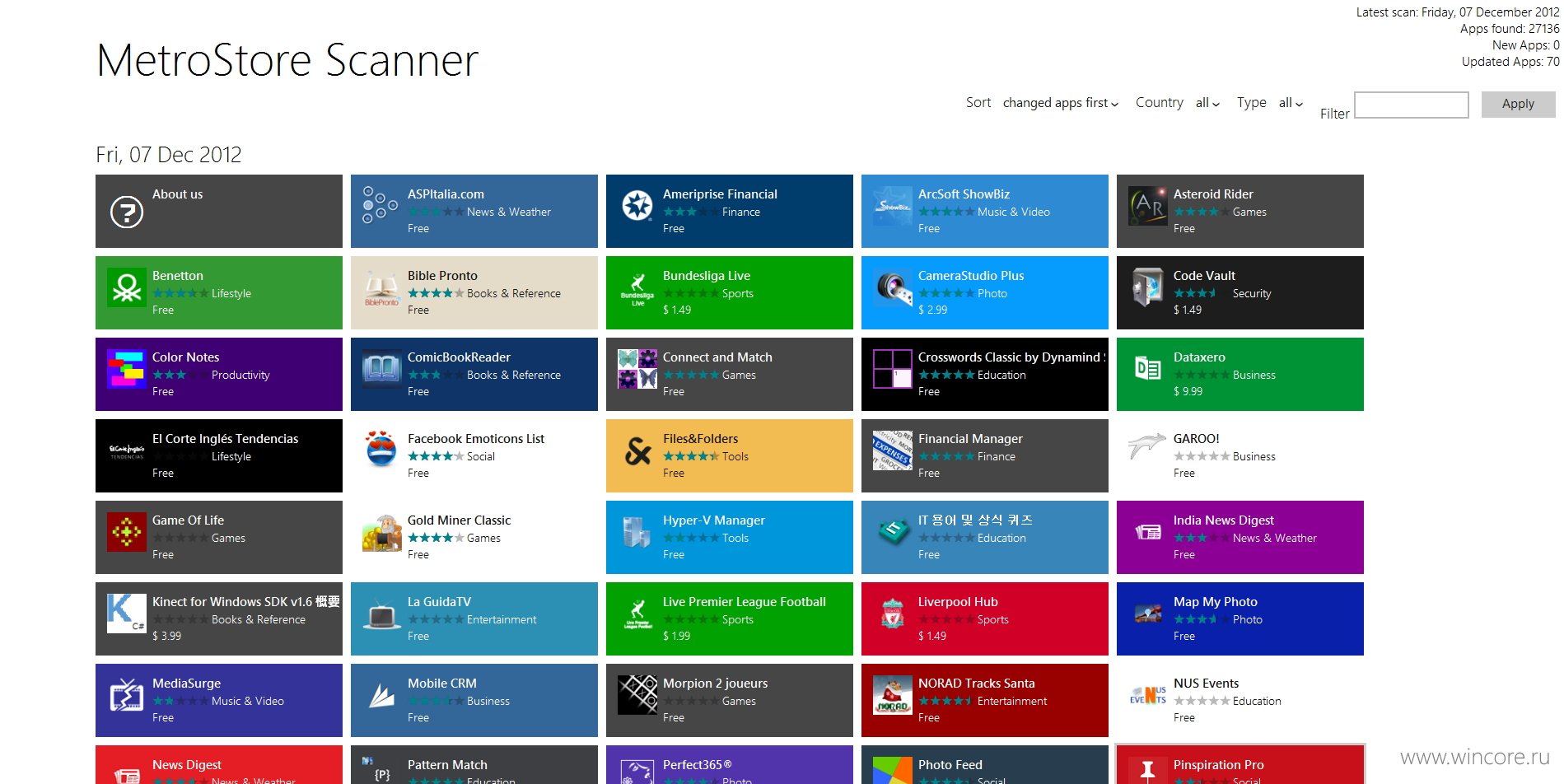Click the 'Security' category on Code Vault

click(x=1252, y=294)
